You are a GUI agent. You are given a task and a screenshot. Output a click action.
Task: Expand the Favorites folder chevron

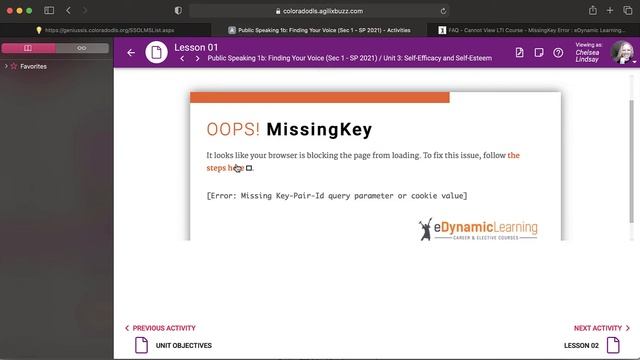(6, 66)
